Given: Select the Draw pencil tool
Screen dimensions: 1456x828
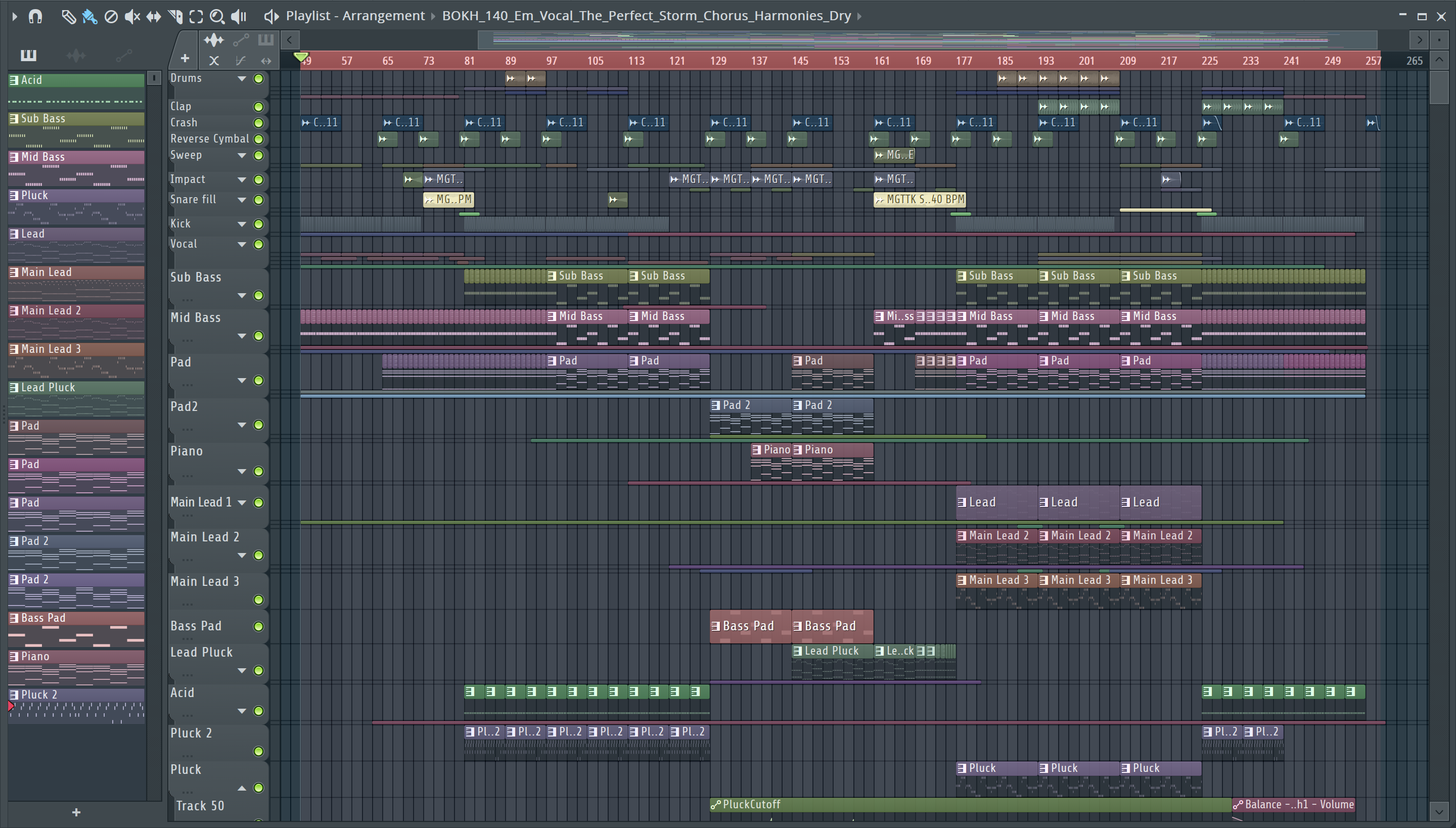Looking at the screenshot, I should click(x=68, y=17).
